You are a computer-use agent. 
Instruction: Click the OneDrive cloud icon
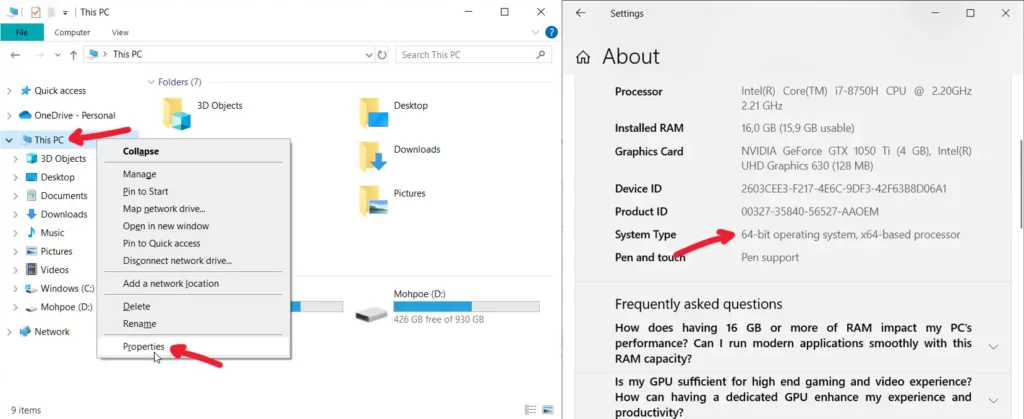[x=25, y=115]
